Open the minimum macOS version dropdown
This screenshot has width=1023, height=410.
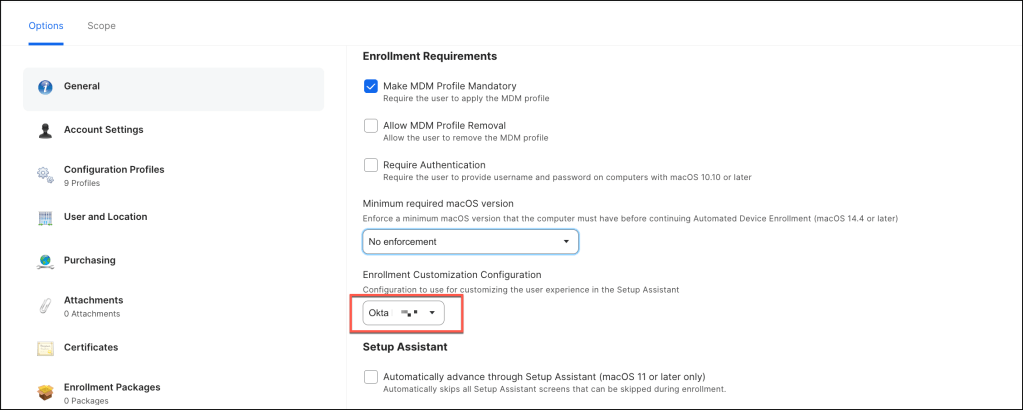(x=470, y=241)
